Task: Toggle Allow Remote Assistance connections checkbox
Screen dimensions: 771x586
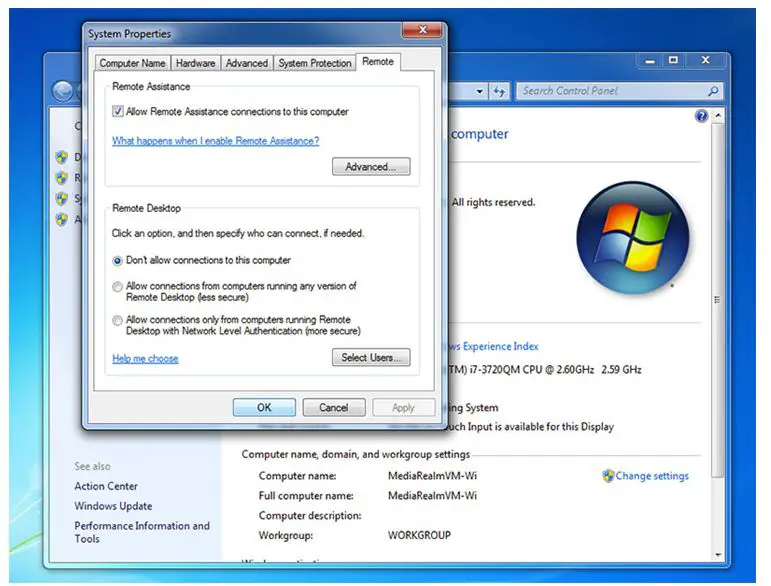Action: click(x=118, y=111)
